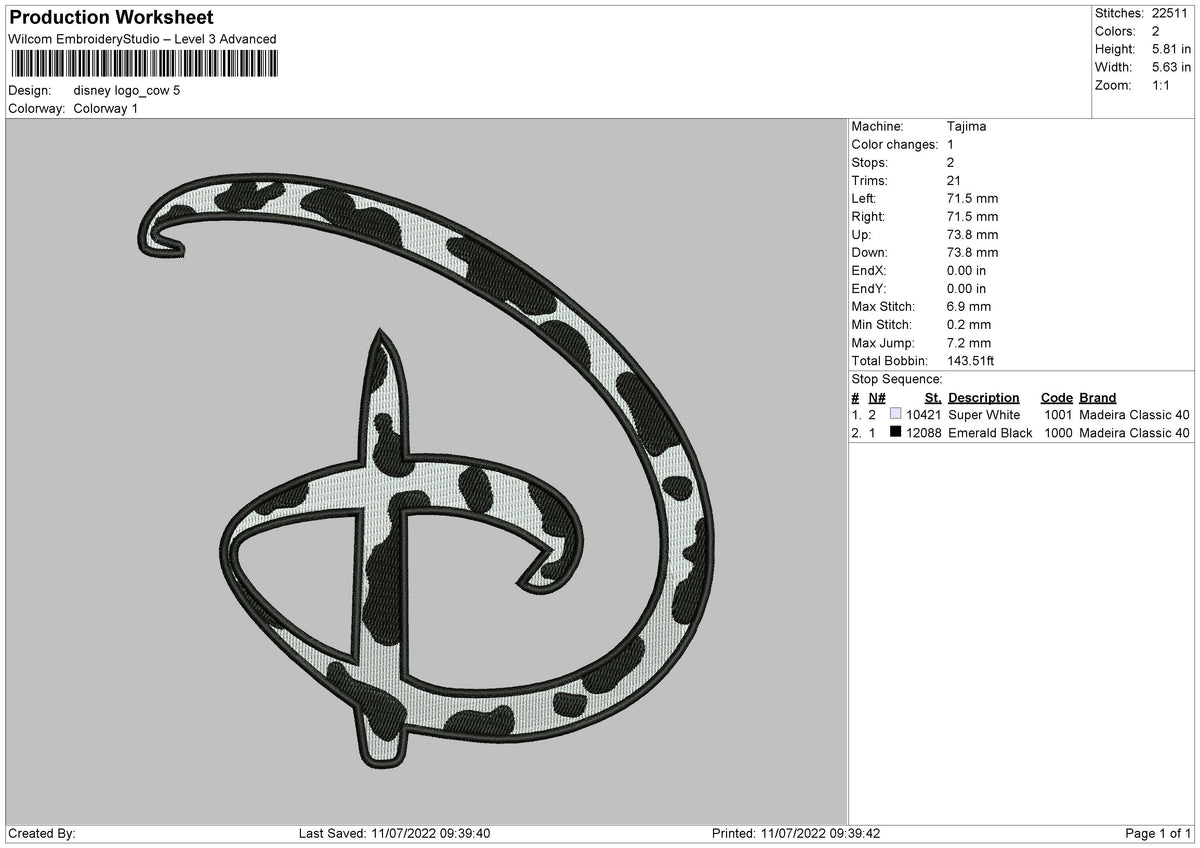This screenshot has width=1200, height=848.
Task: Click the Trims value 21
Action: 954,180
